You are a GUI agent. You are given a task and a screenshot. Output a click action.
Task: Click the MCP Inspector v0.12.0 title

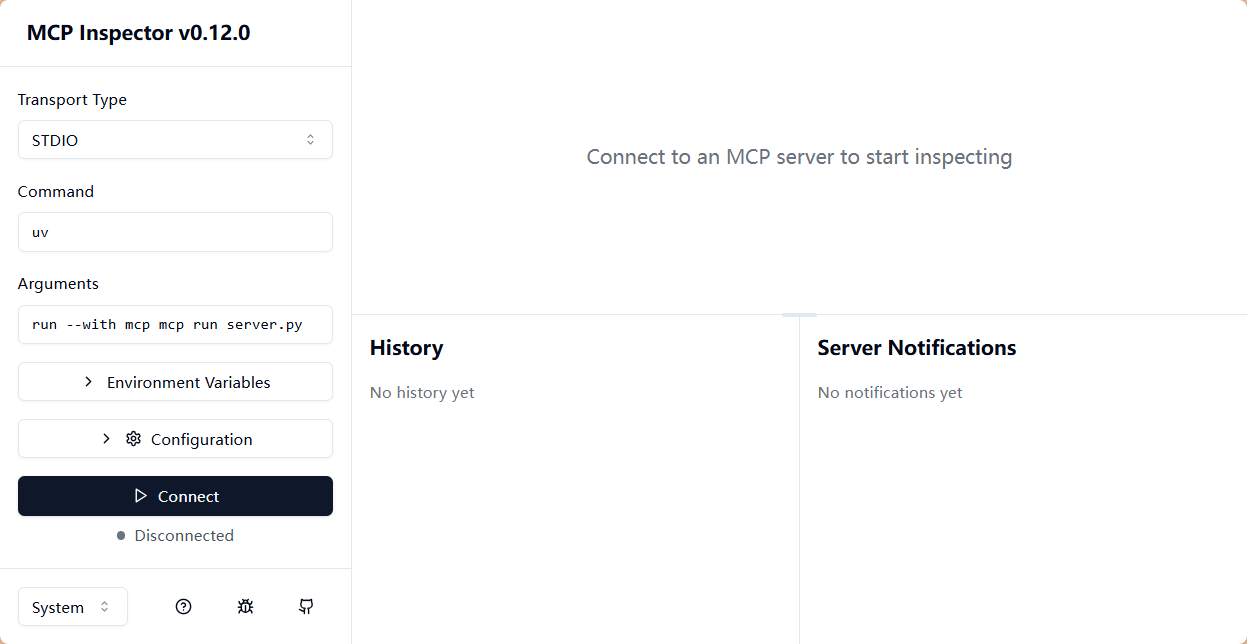pyautogui.click(x=138, y=32)
